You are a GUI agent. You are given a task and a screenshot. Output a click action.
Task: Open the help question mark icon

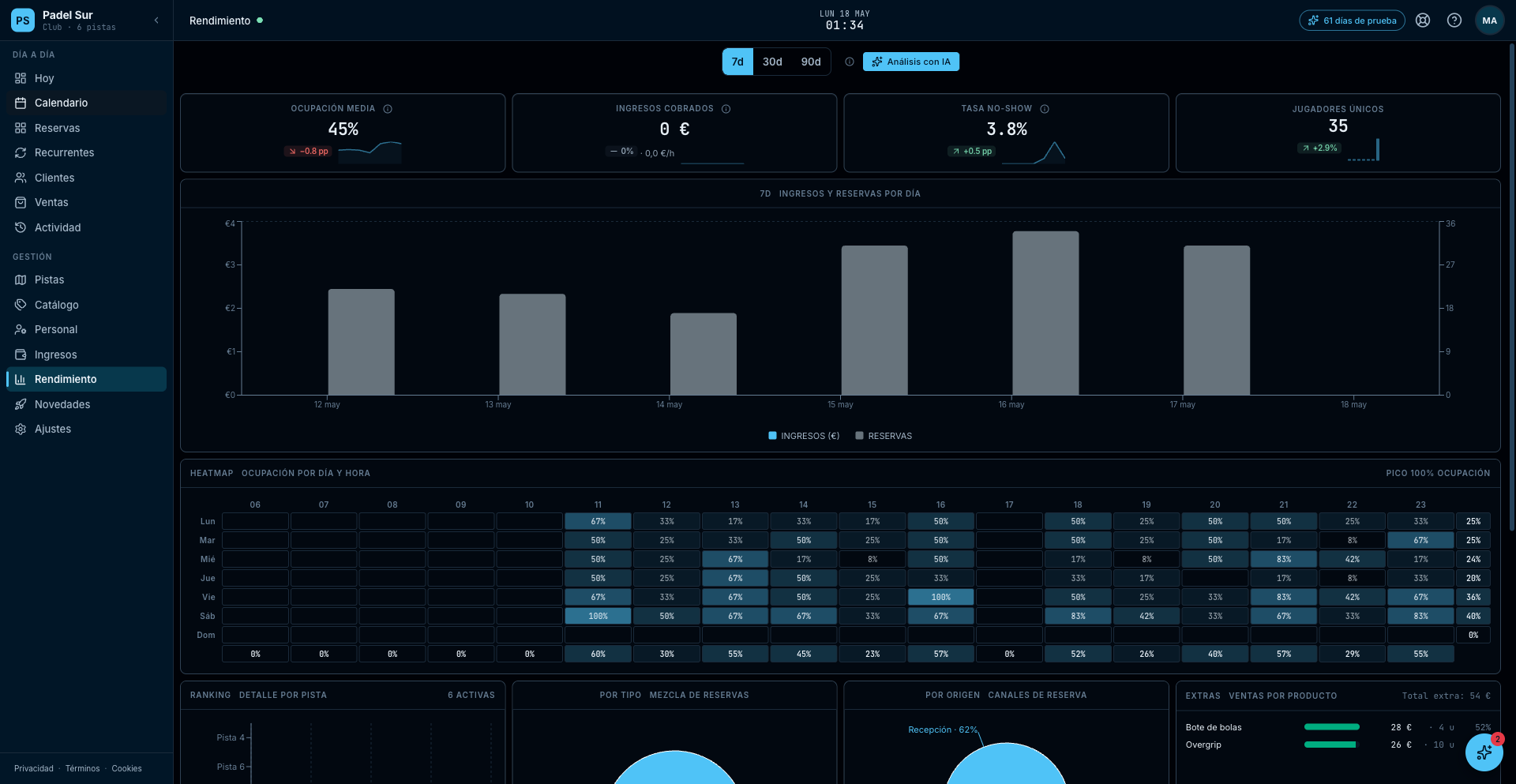pos(1454,21)
